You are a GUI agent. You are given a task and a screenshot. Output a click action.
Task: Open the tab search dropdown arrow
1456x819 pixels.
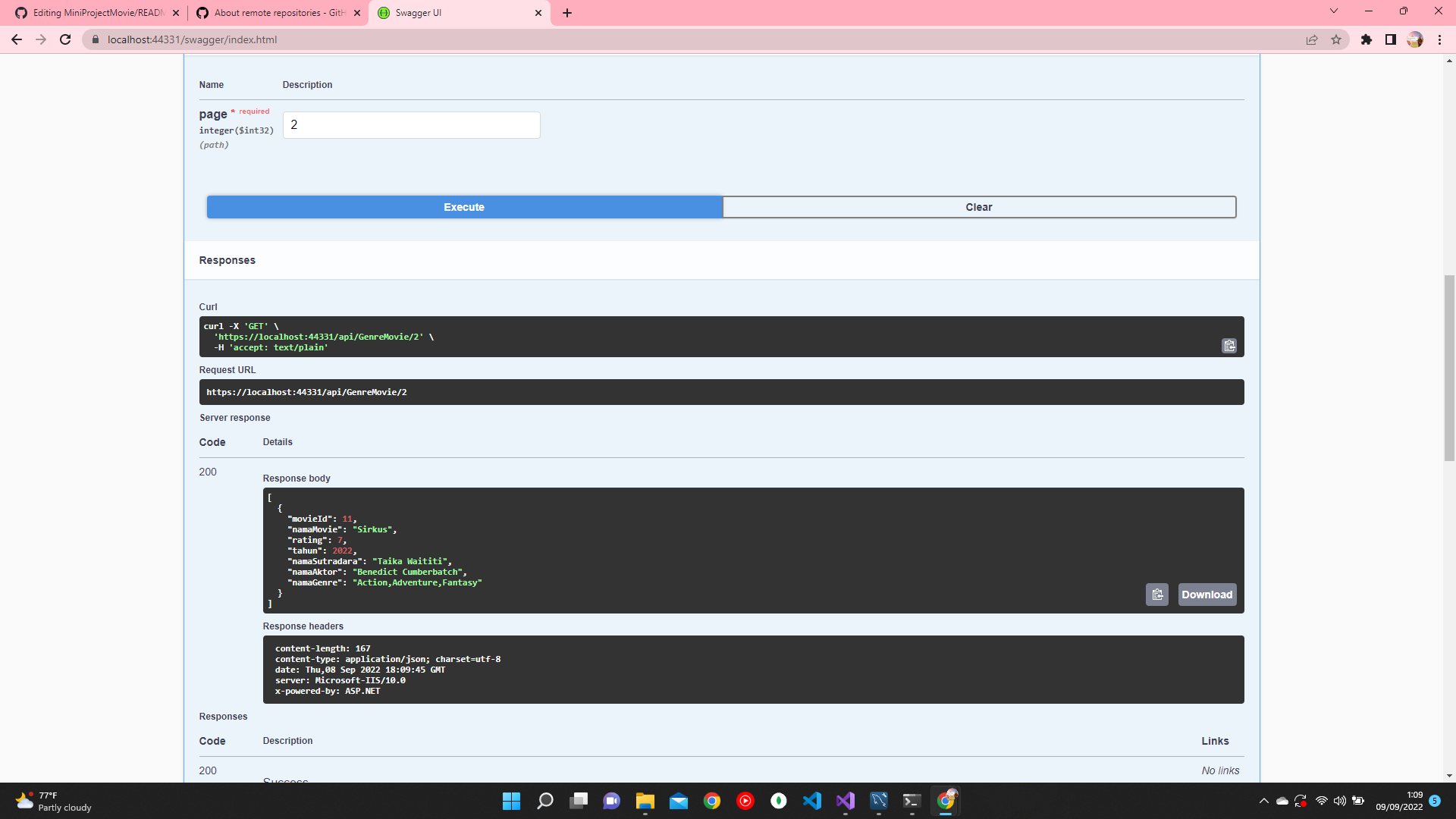[x=1334, y=11]
